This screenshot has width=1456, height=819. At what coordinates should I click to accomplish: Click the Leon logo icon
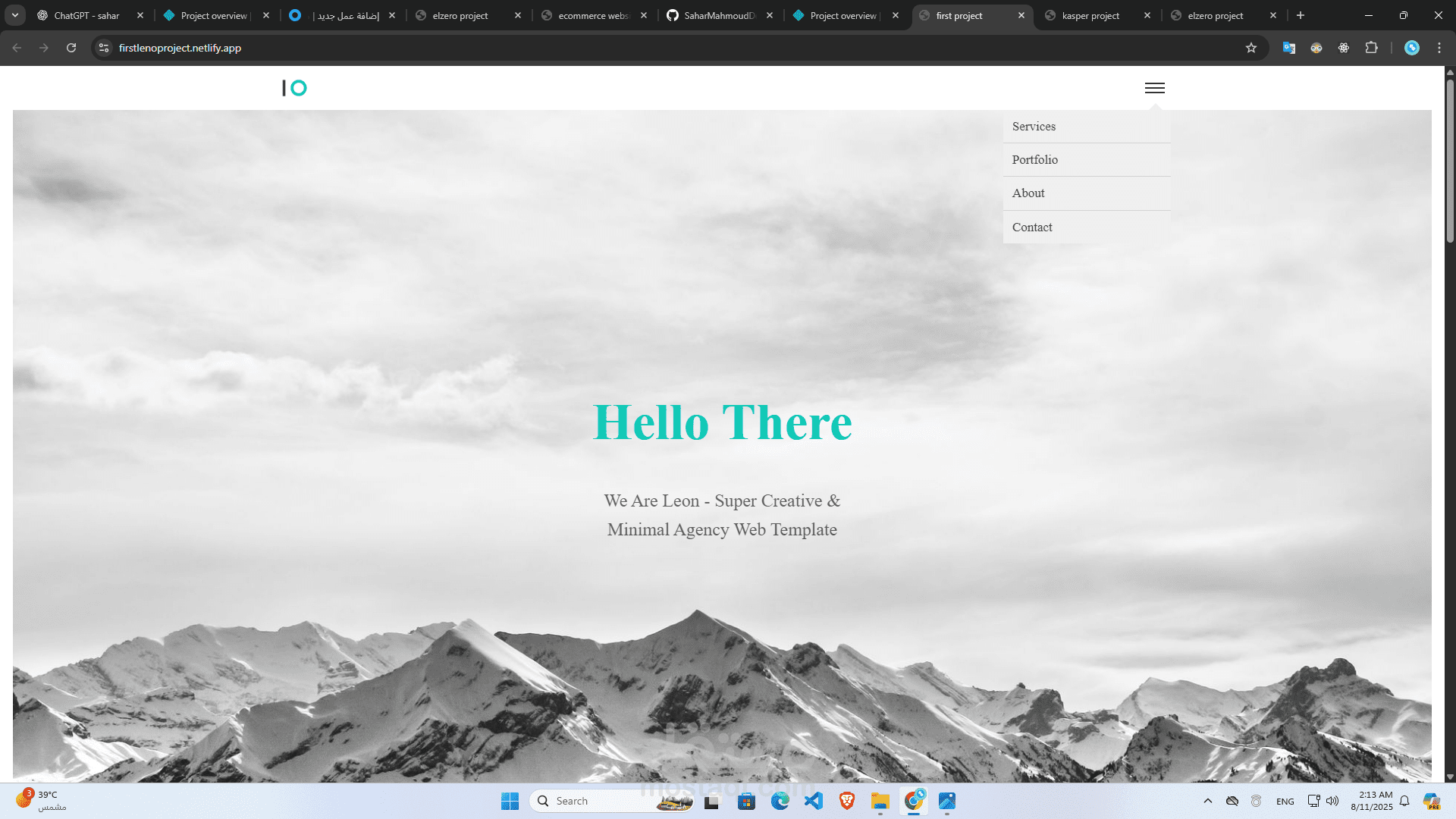294,88
